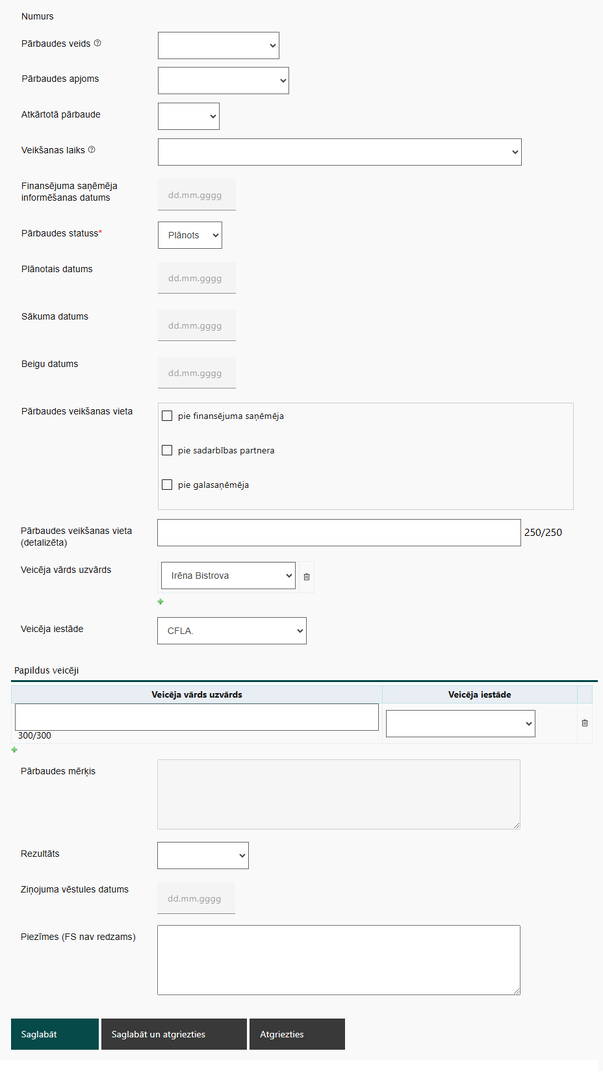The height and width of the screenshot is (1077, 603).
Task: Add performer with green plus under Irēna Bistrova
Action: (161, 602)
